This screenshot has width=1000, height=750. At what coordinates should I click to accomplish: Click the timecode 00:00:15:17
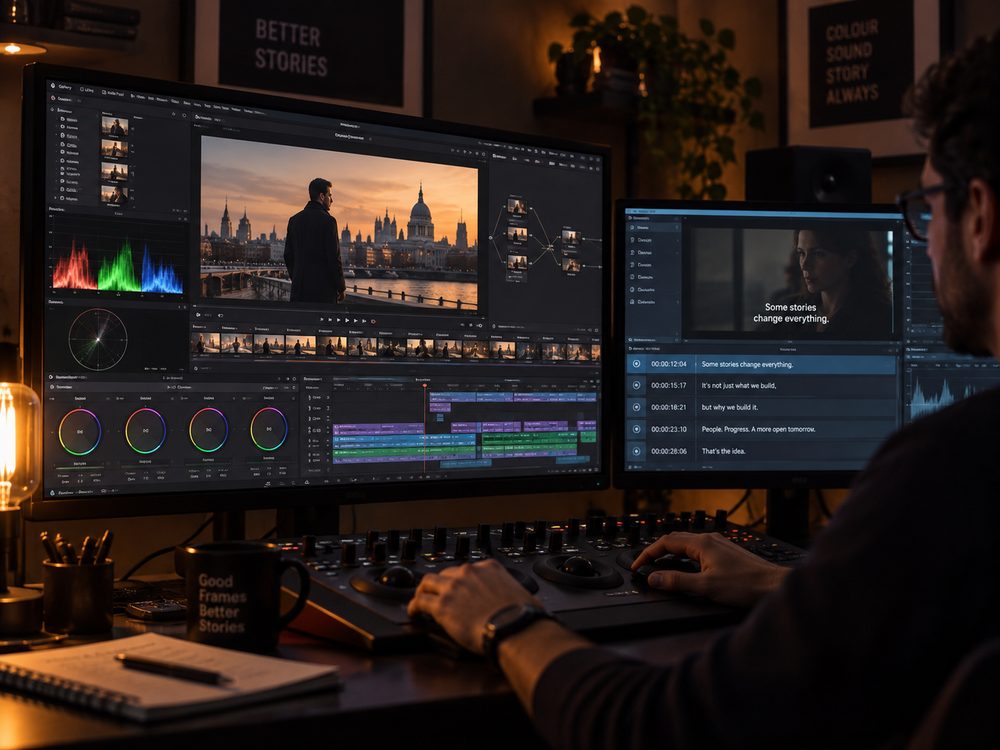pyautogui.click(x=668, y=386)
